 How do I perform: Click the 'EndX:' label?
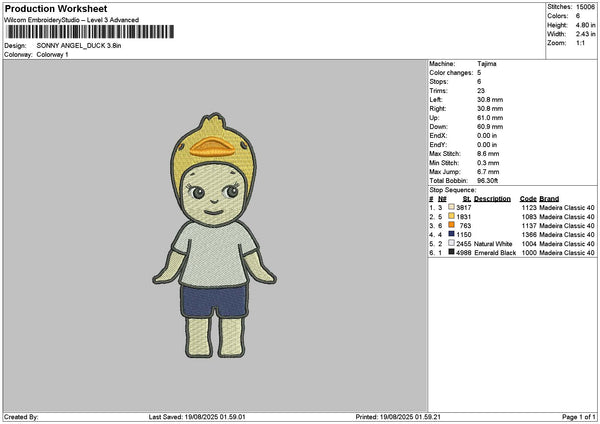(x=438, y=136)
